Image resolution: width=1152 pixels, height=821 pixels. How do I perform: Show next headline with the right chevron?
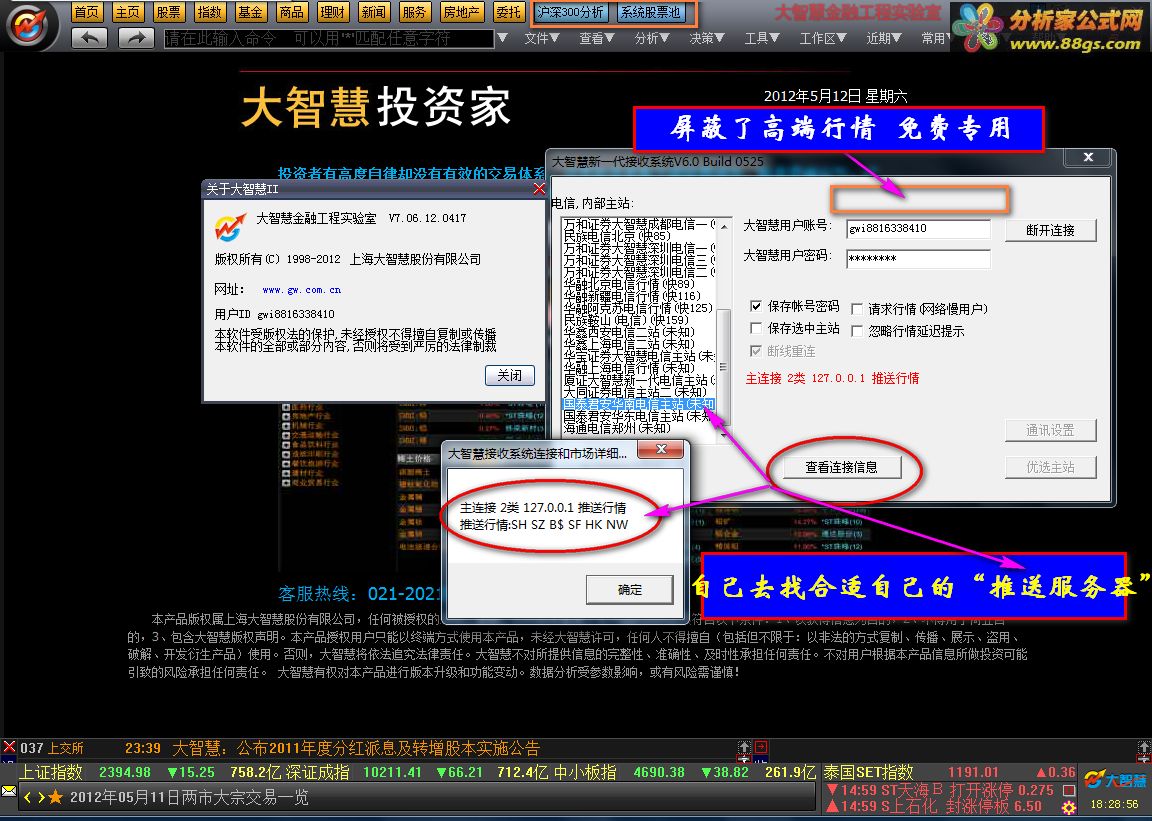(41, 797)
